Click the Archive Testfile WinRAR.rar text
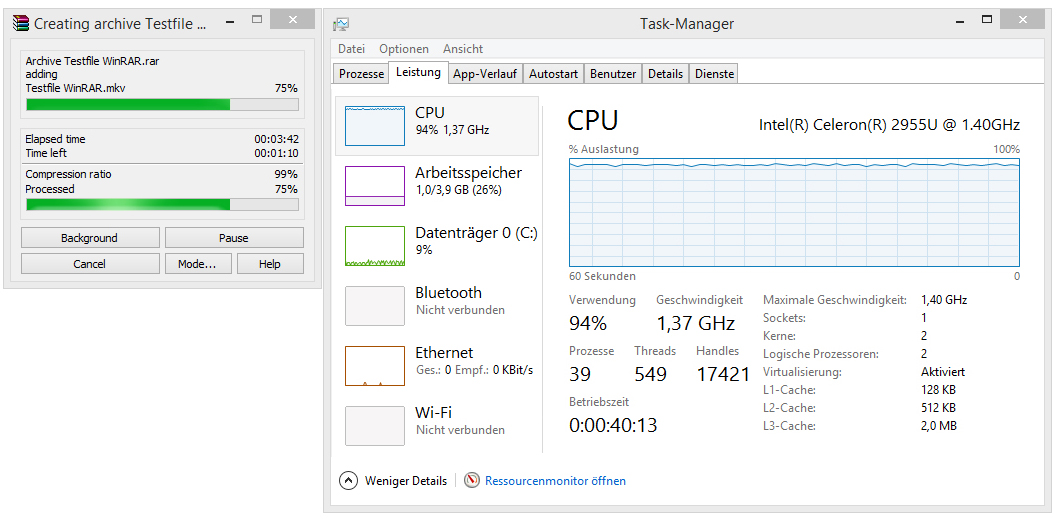Image resolution: width=1060 pixels, height=526 pixels. (x=93, y=62)
